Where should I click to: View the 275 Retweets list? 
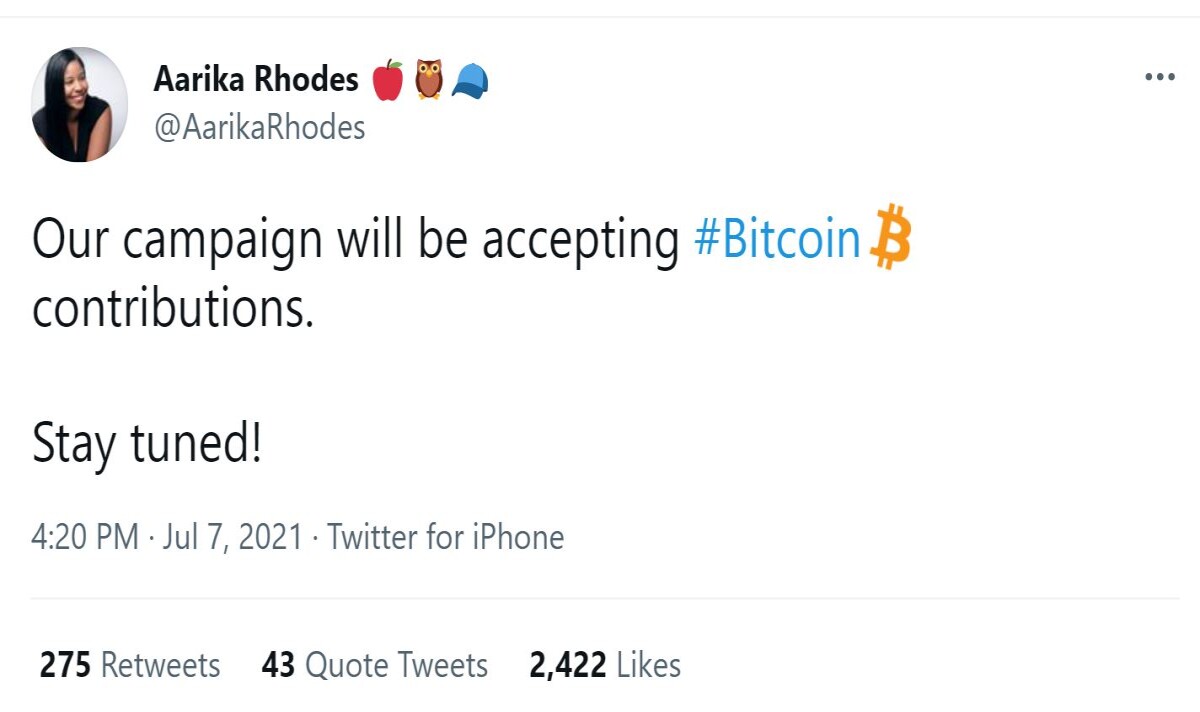click(130, 666)
